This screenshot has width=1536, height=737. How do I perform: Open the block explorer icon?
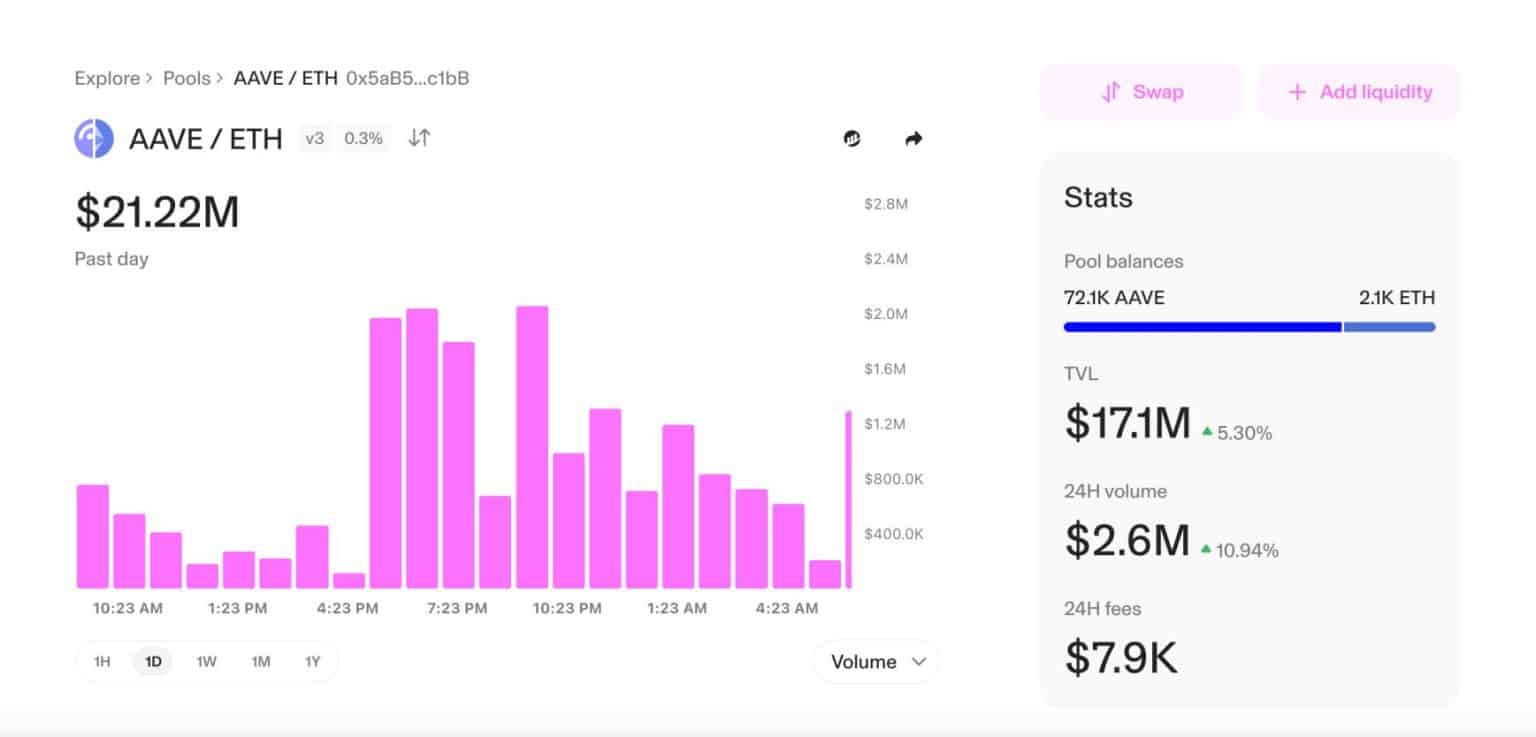point(852,139)
